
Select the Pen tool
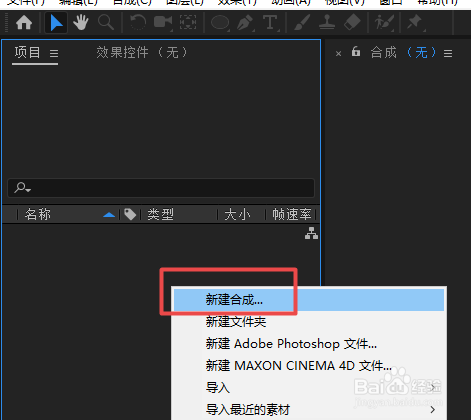pyautogui.click(x=245, y=23)
